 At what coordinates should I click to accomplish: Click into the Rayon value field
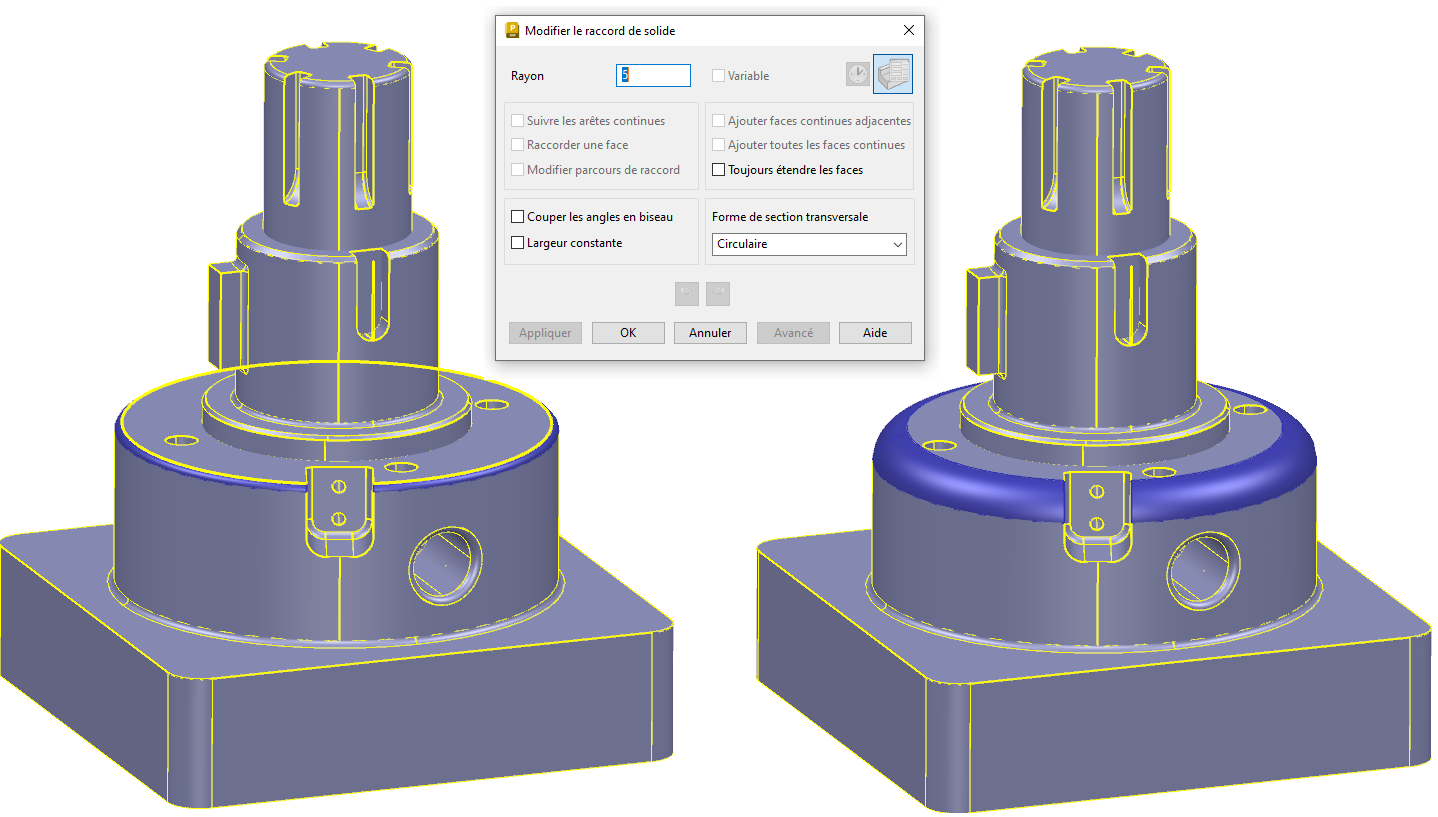654,76
